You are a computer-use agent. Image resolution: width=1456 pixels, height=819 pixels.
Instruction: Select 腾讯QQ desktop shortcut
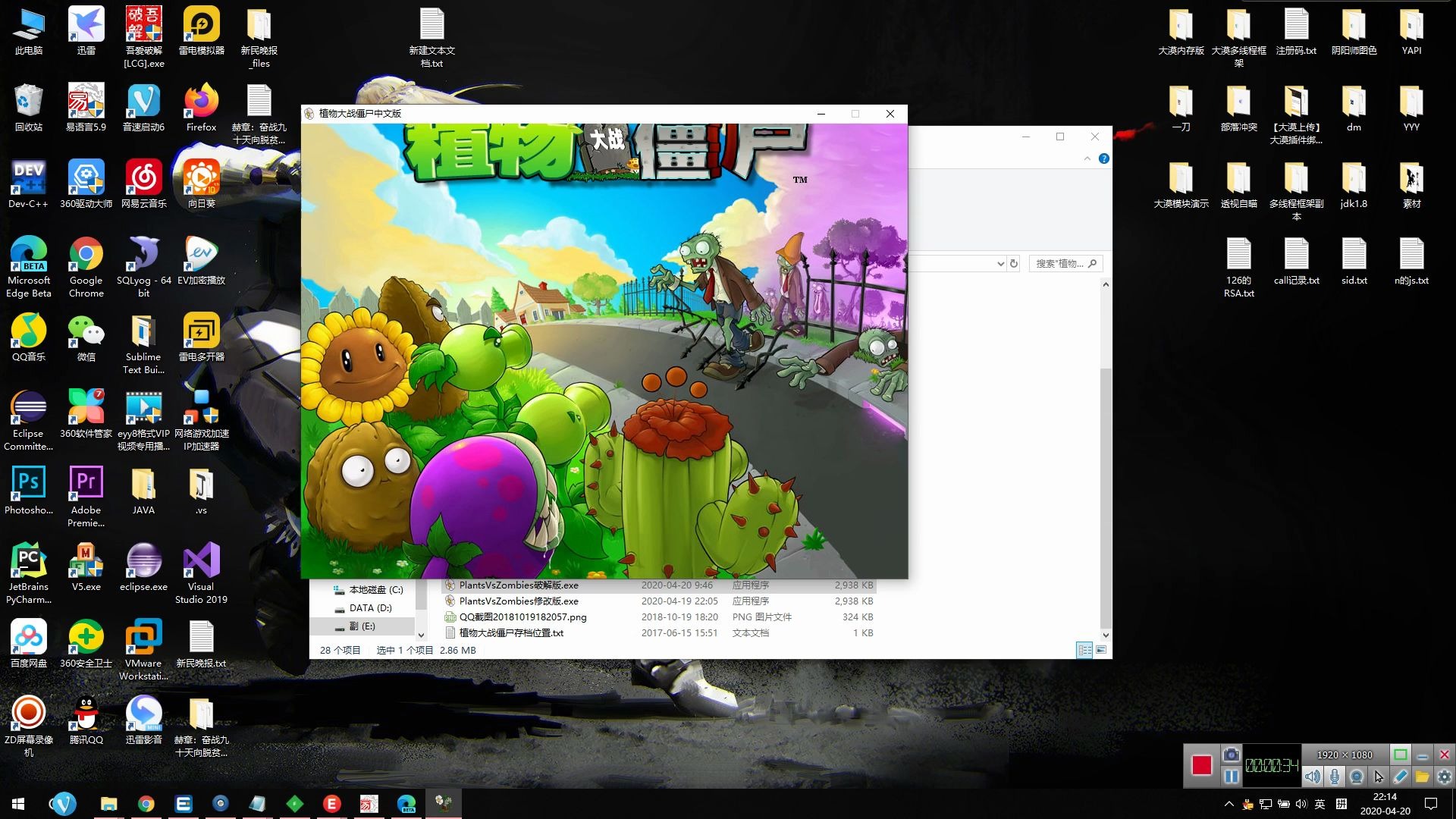point(86,720)
